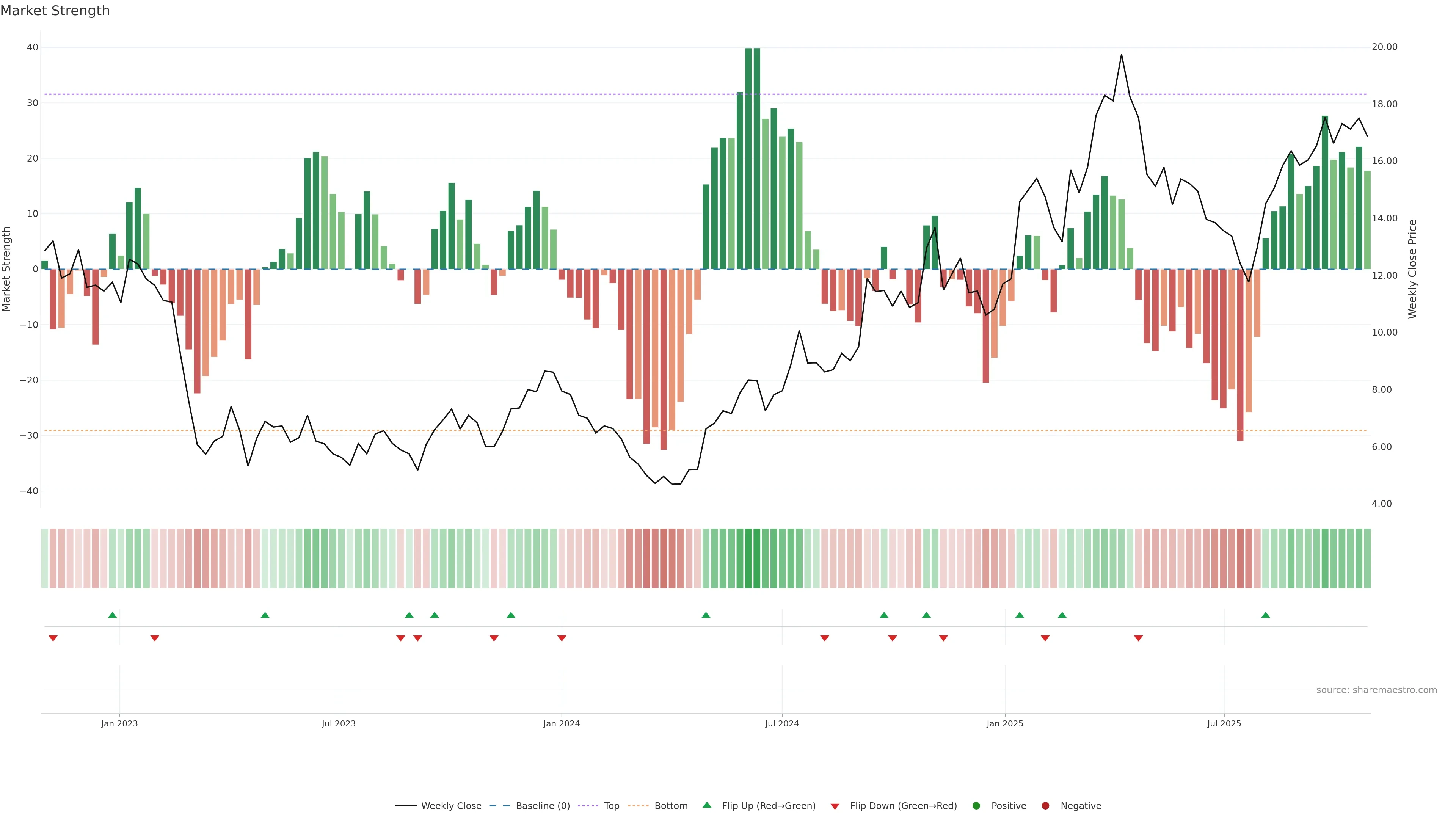Click the Weekly Close Price axis title

click(1412, 269)
